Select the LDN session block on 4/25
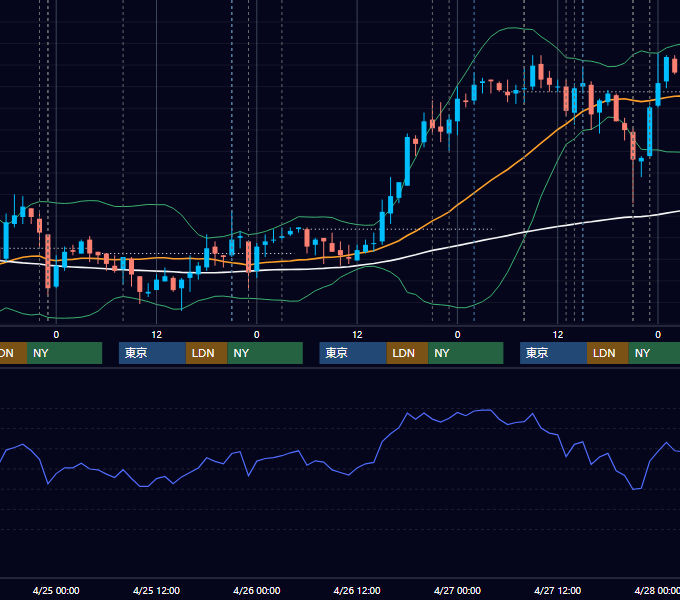This screenshot has height=600, width=680. point(206,353)
